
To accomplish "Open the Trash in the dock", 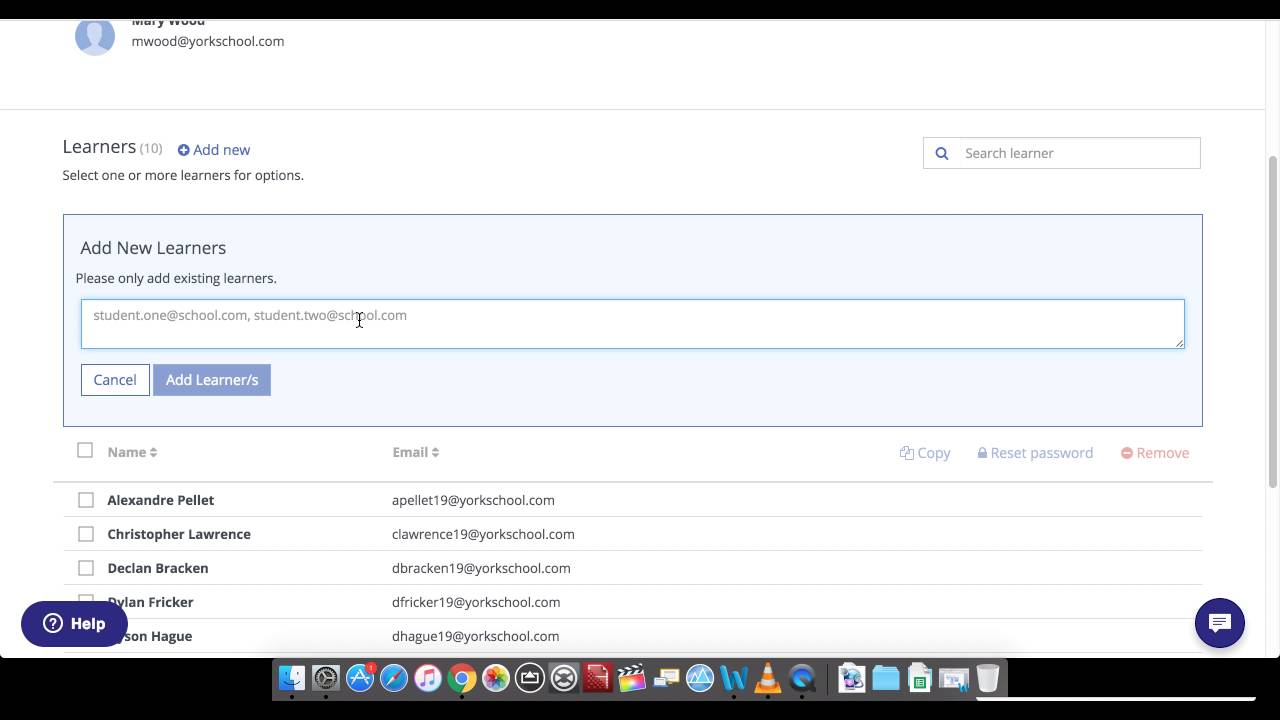I will (x=988, y=679).
